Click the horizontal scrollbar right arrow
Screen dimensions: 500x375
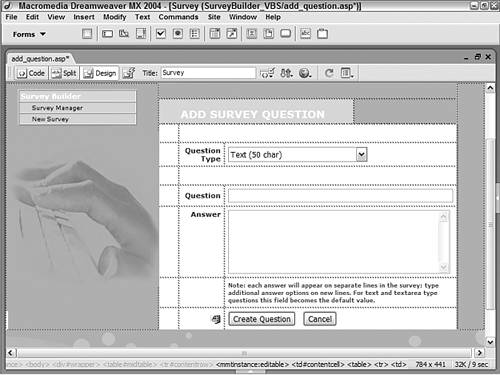pyautogui.click(x=479, y=353)
